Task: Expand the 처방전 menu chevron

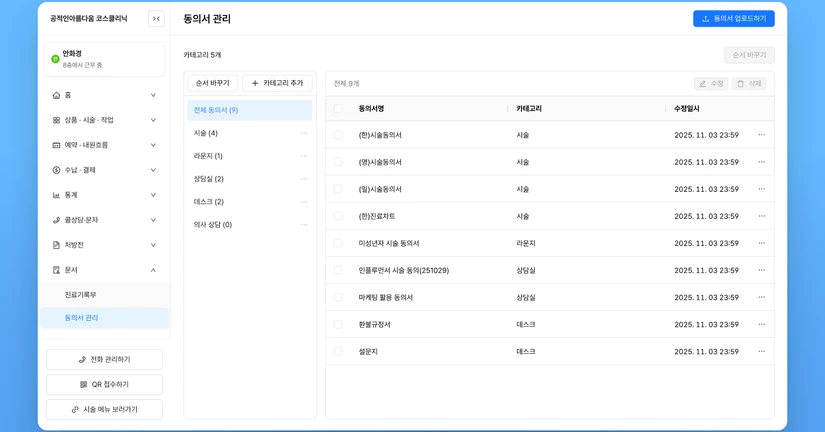Action: (x=153, y=245)
